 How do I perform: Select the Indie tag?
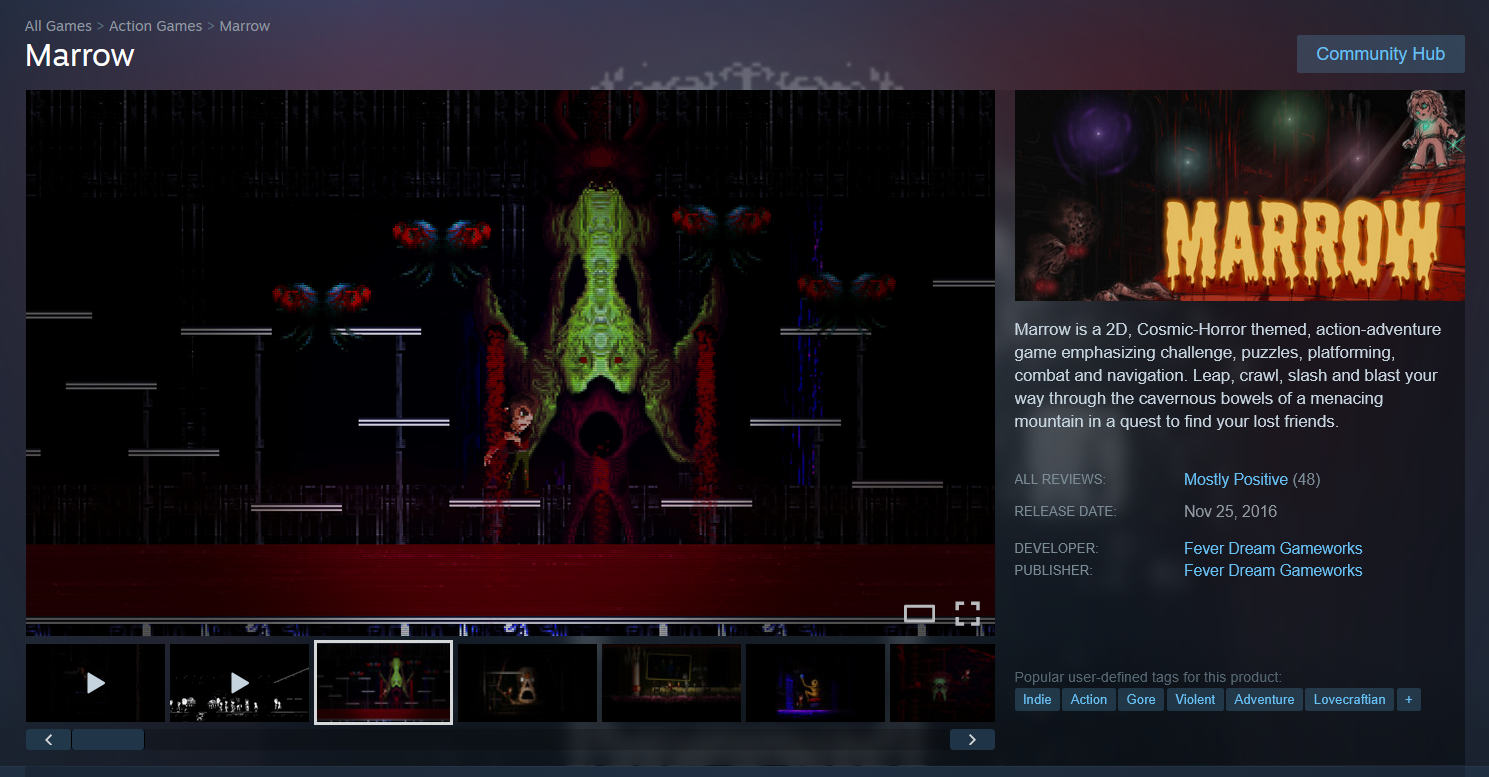coord(1037,700)
